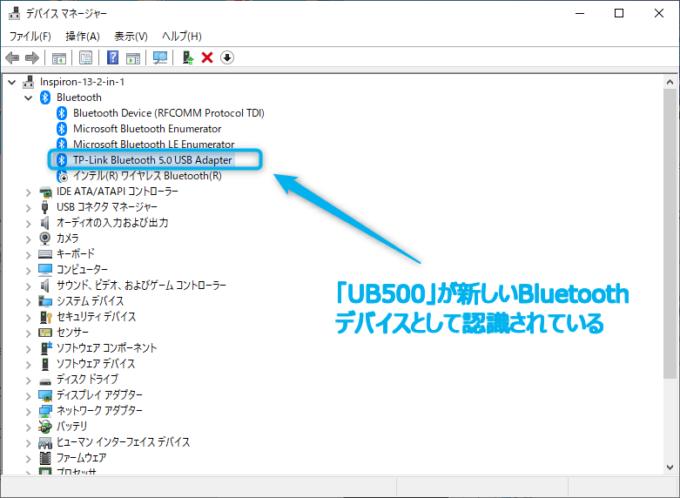The image size is (680, 498).
Task: Click the センサー category icon
Action: point(45,333)
